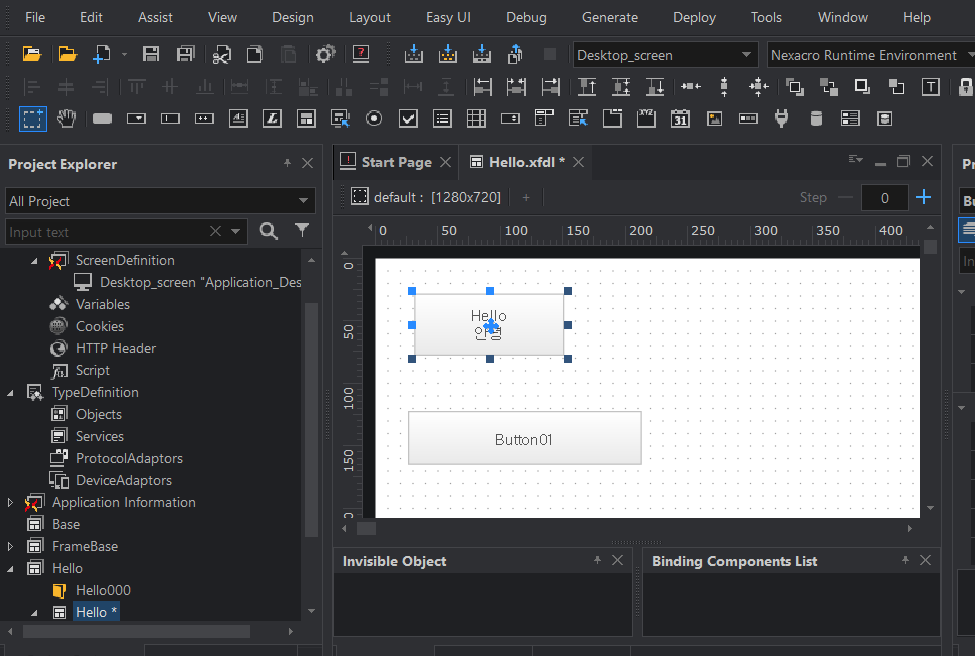Select the ImageViewer component tool
The width and height of the screenshot is (975, 656).
click(x=714, y=118)
